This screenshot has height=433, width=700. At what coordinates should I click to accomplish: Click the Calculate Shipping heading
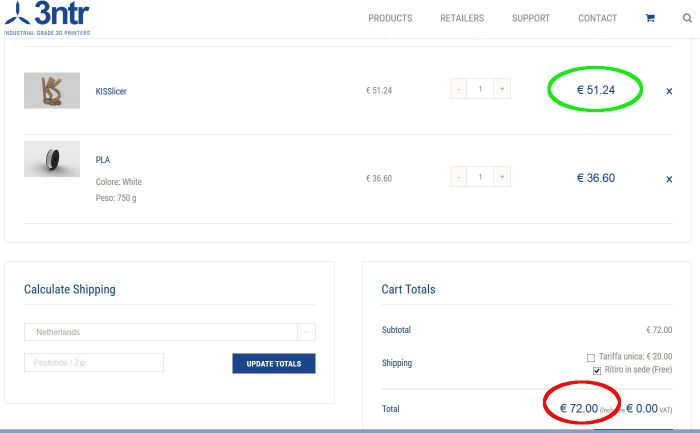(70, 289)
